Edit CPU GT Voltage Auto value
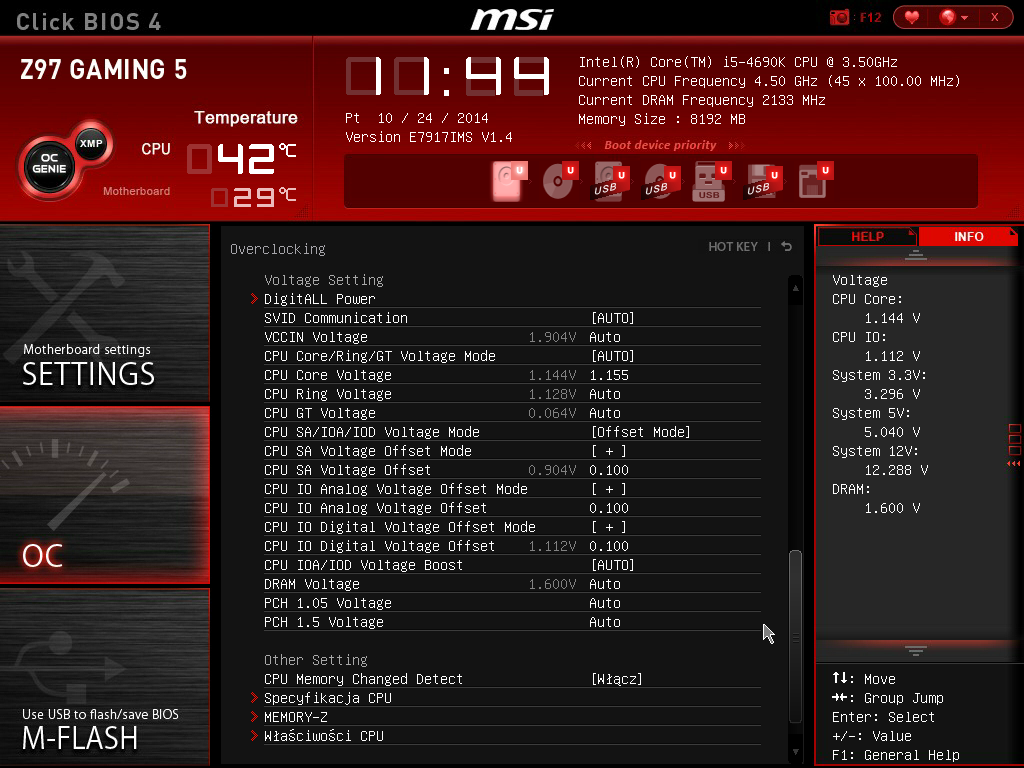 (x=605, y=413)
